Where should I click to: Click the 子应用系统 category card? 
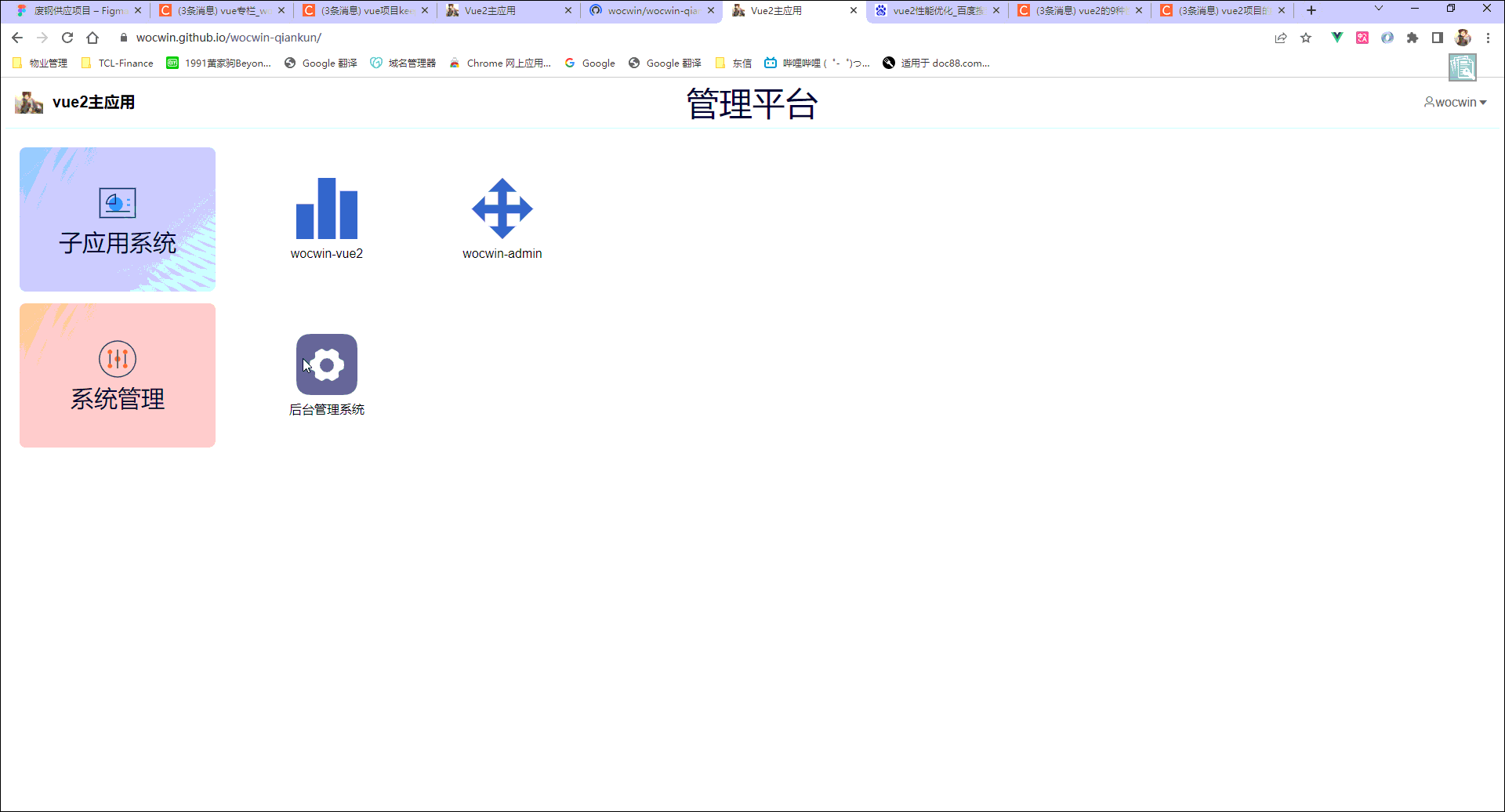tap(117, 219)
